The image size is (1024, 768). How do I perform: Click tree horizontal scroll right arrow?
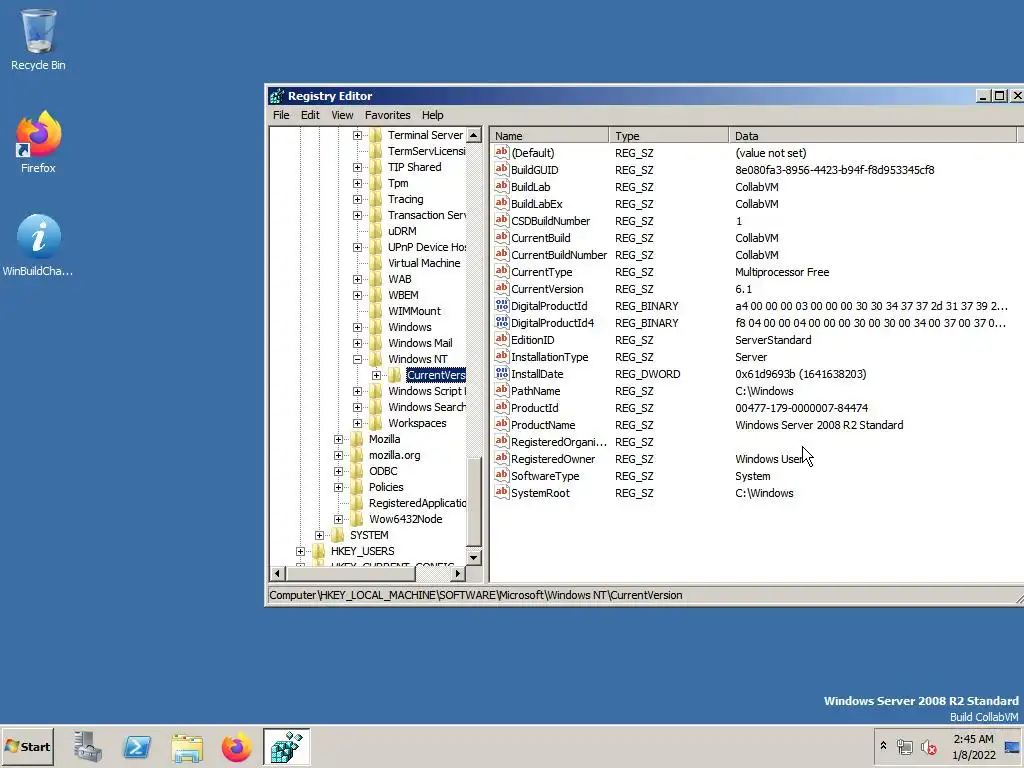pos(458,573)
